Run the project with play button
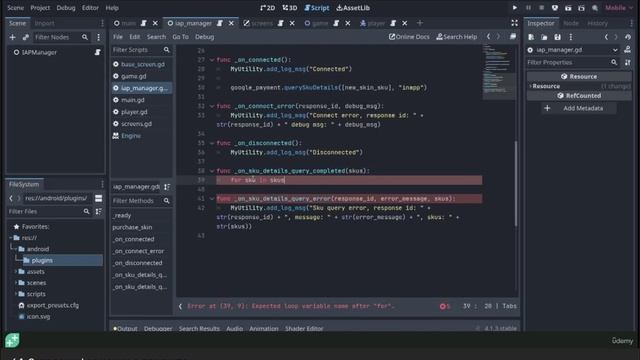This screenshot has height=360, width=640. (515, 8)
